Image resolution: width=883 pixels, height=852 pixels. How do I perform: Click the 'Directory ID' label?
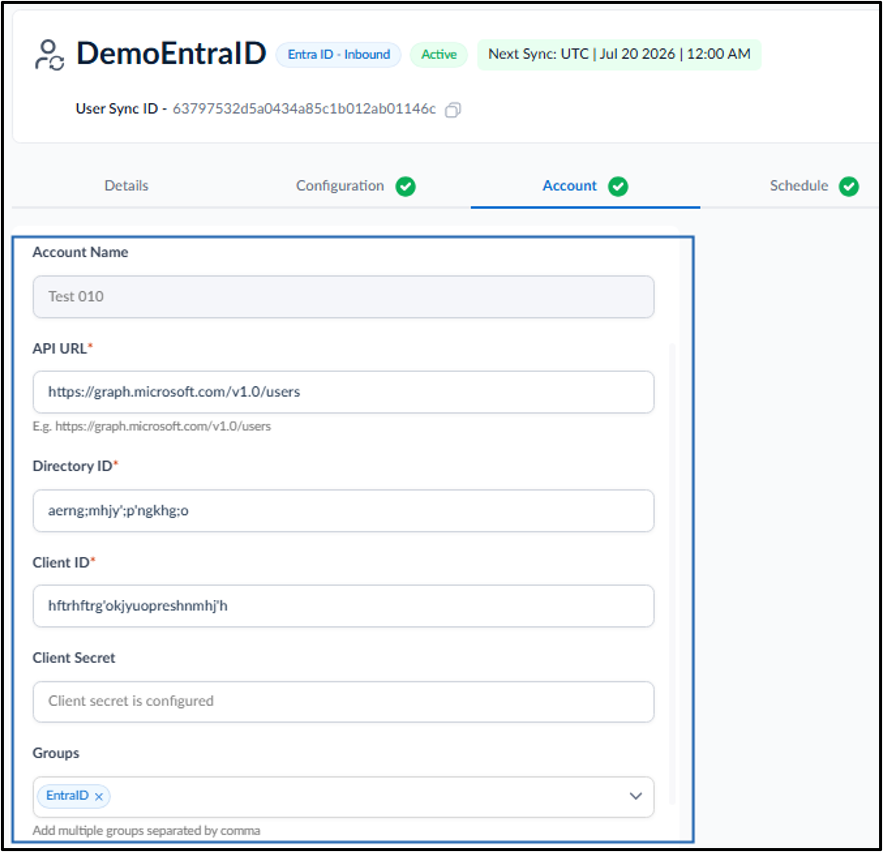click(x=72, y=466)
